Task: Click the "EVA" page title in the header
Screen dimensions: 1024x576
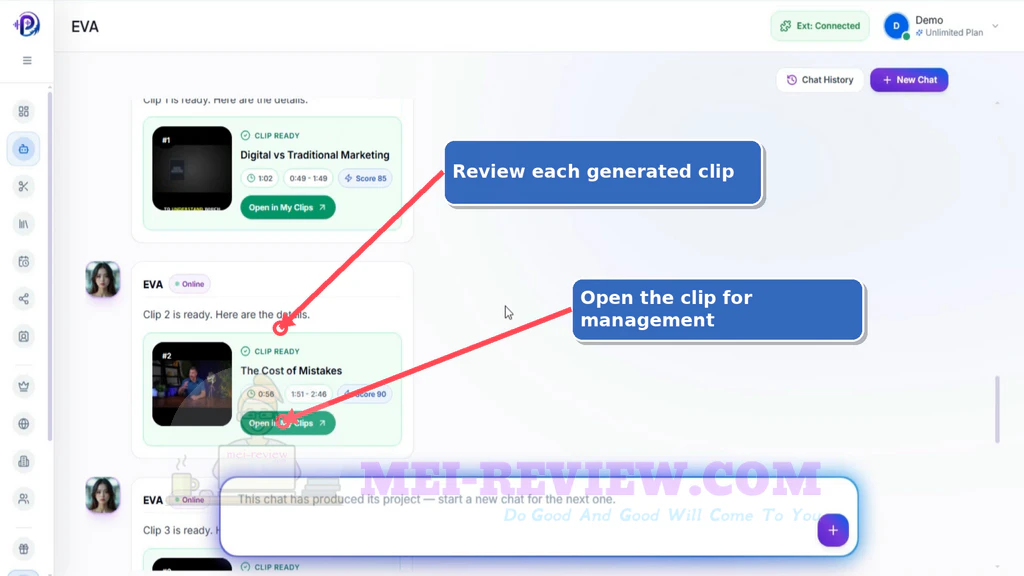Action: (85, 27)
